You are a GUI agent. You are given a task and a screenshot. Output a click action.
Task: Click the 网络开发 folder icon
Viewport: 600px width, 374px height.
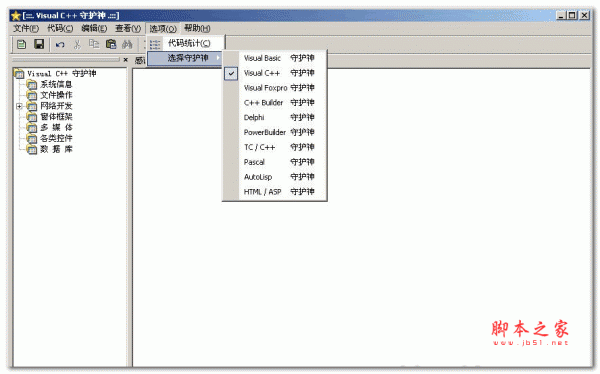[32, 106]
